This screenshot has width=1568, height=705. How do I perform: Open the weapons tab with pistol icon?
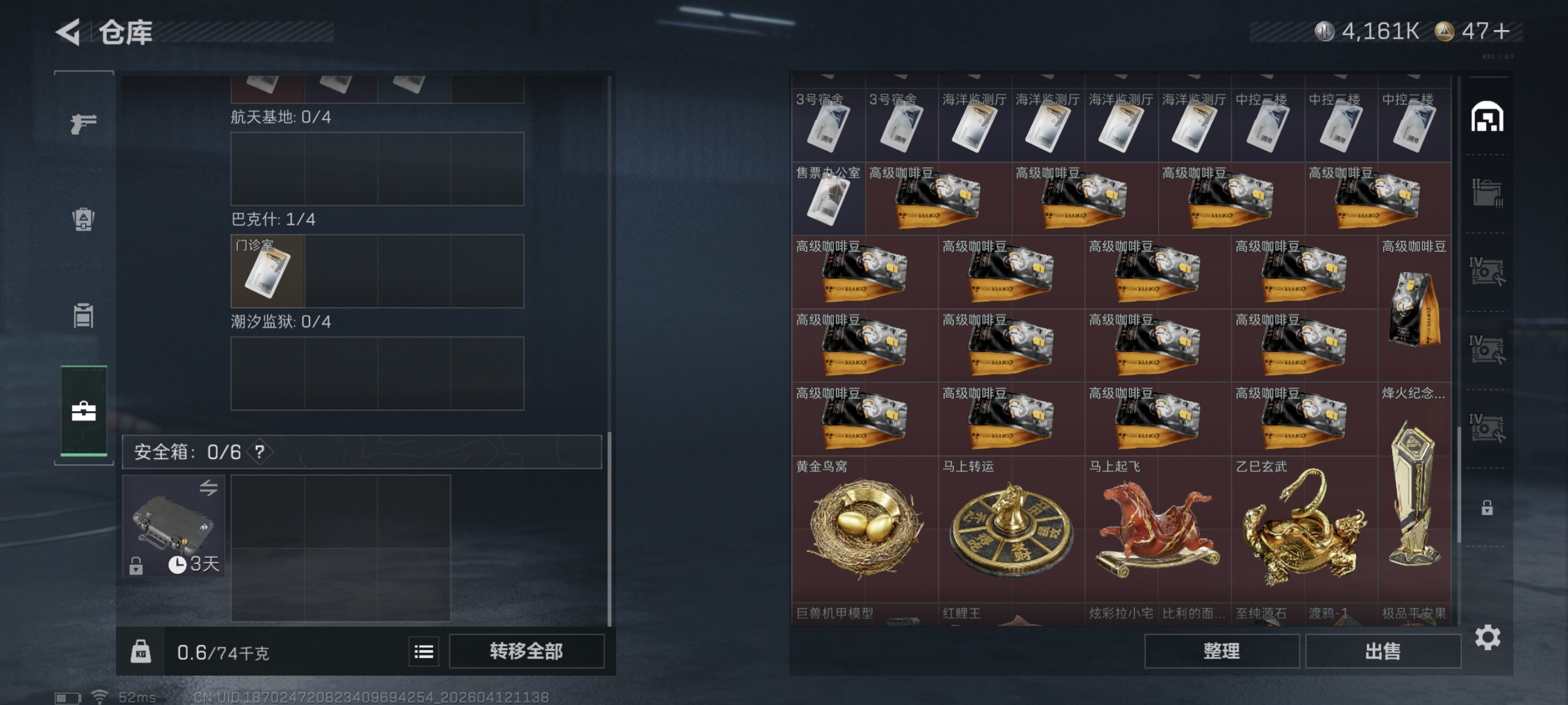click(x=83, y=124)
